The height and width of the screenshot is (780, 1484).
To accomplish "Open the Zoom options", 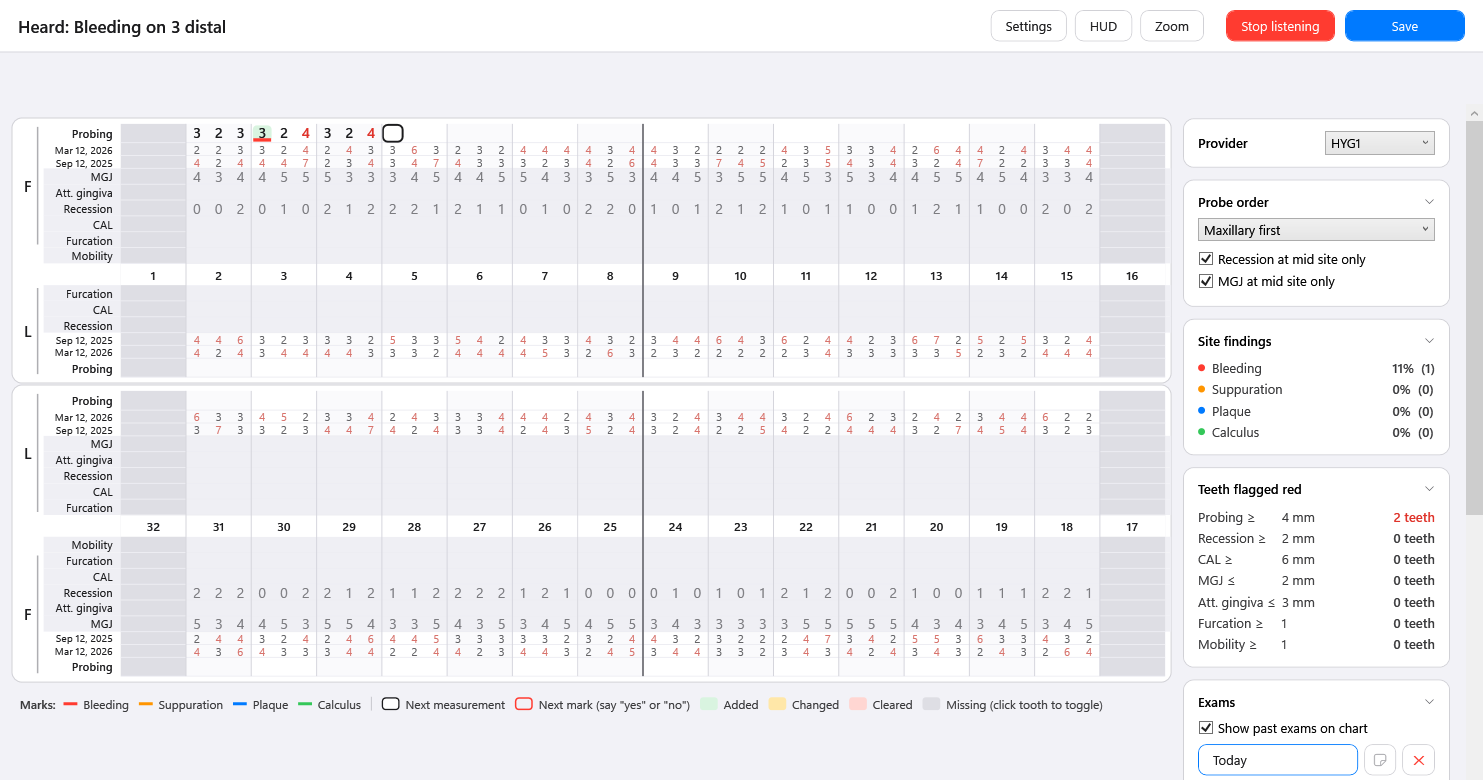I will [1172, 26].
